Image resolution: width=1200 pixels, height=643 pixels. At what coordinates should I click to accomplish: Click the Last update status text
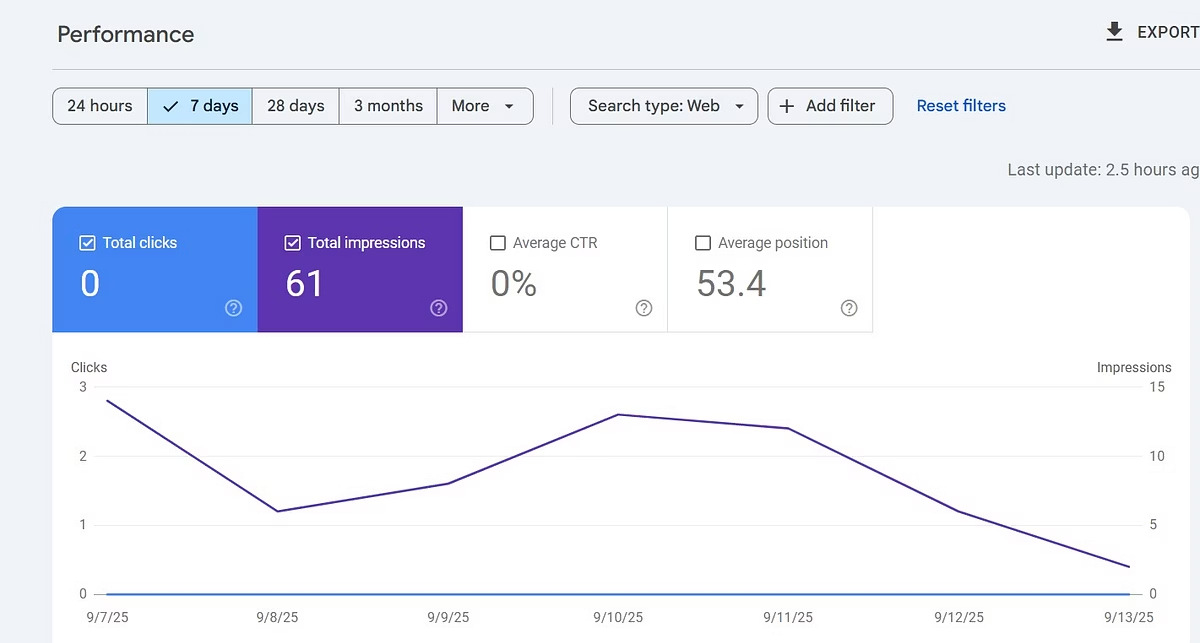pyautogui.click(x=1103, y=170)
